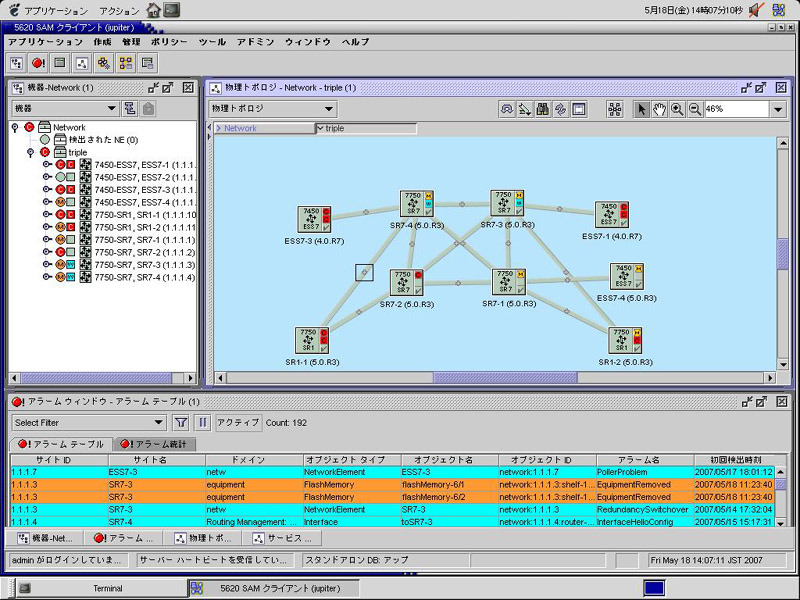This screenshot has height=600, width=800.
Task: Select 検出された NE (0) tree item
Action: (x=104, y=140)
